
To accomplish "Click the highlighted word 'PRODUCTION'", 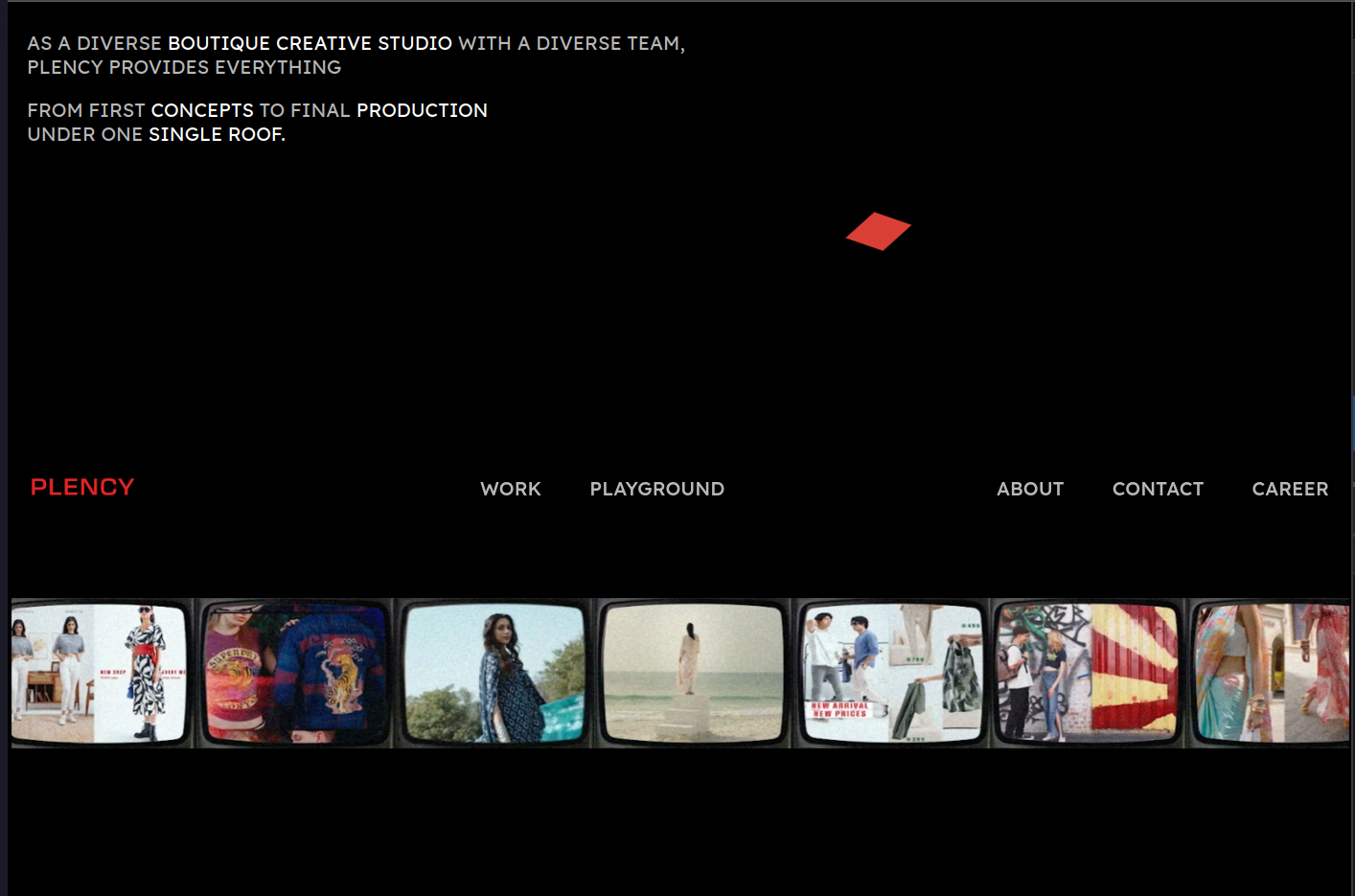I will [422, 111].
